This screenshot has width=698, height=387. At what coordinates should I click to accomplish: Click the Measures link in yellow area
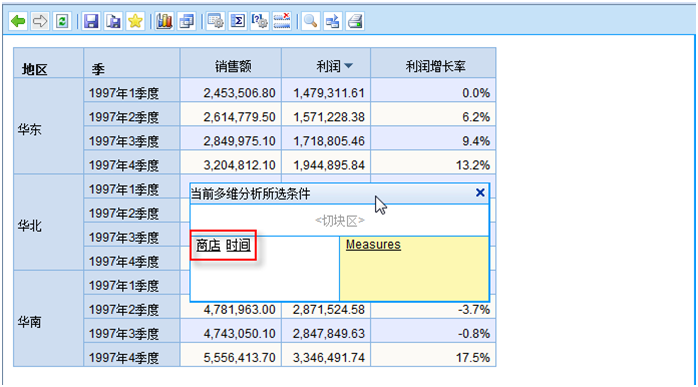373,244
